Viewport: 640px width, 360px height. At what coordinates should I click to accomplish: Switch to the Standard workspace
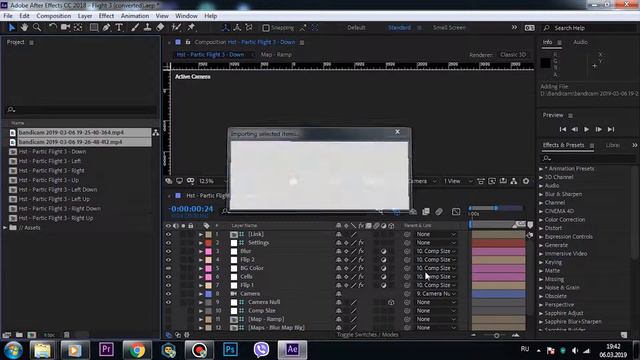(x=399, y=28)
